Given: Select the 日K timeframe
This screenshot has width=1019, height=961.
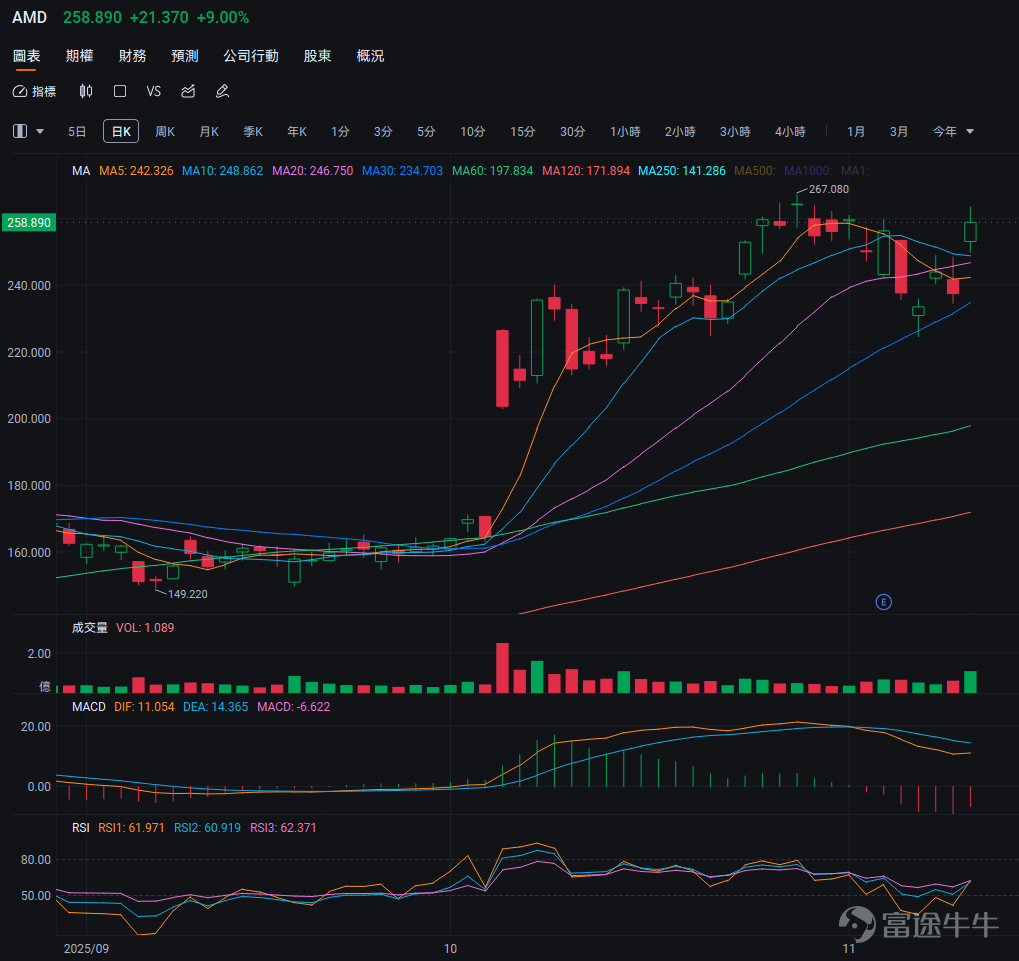Looking at the screenshot, I should [121, 132].
